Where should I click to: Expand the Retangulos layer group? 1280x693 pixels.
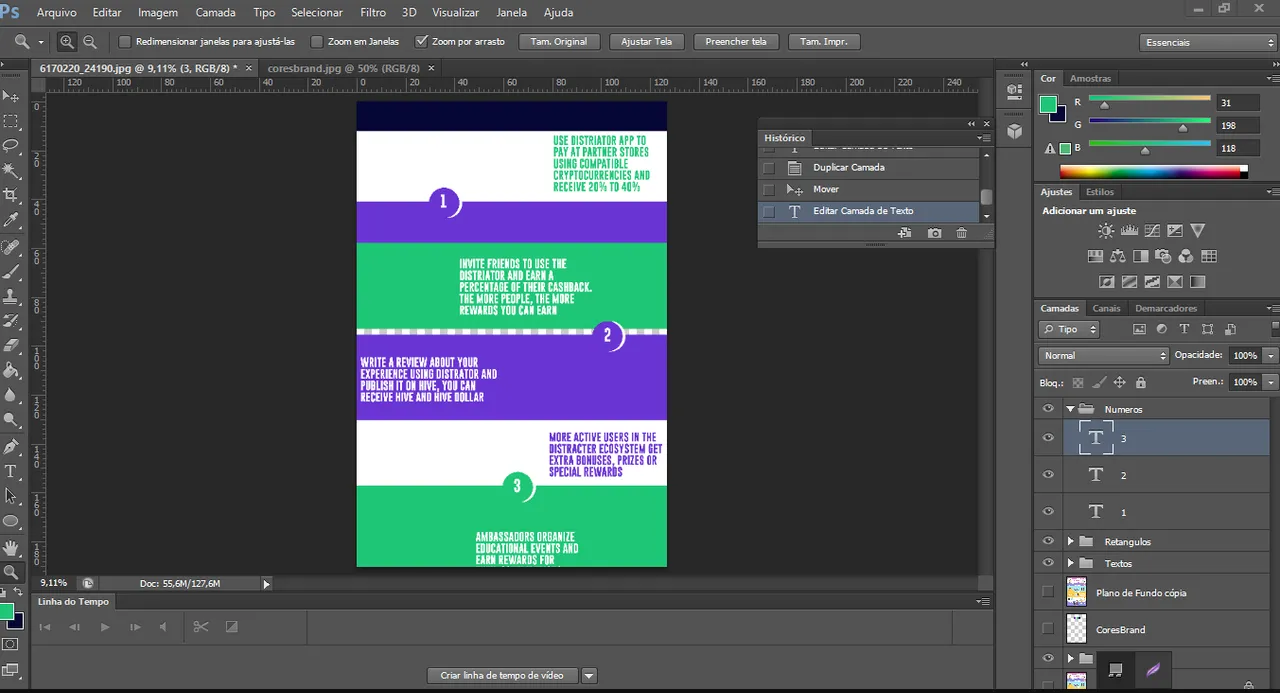pyautogui.click(x=1070, y=541)
